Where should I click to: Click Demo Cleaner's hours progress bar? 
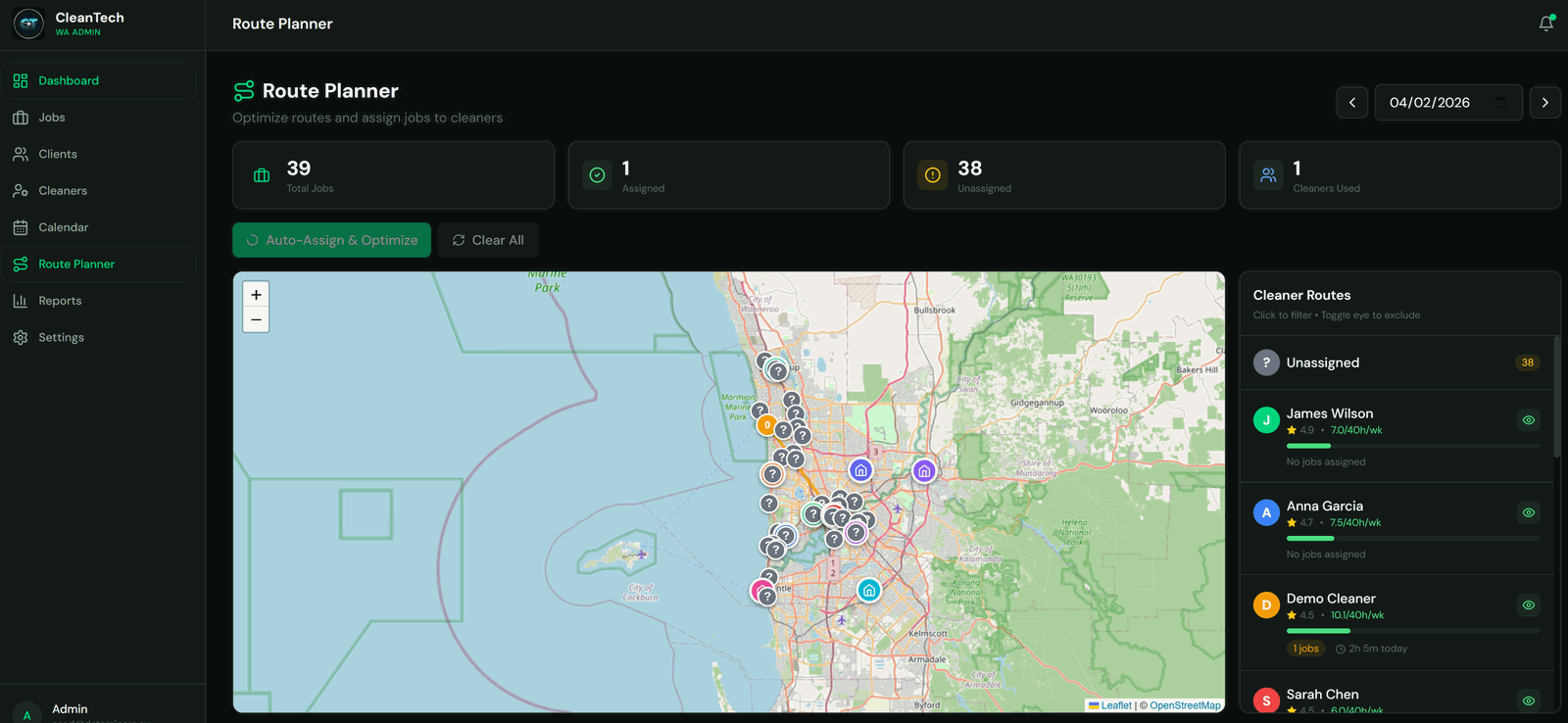point(1413,631)
